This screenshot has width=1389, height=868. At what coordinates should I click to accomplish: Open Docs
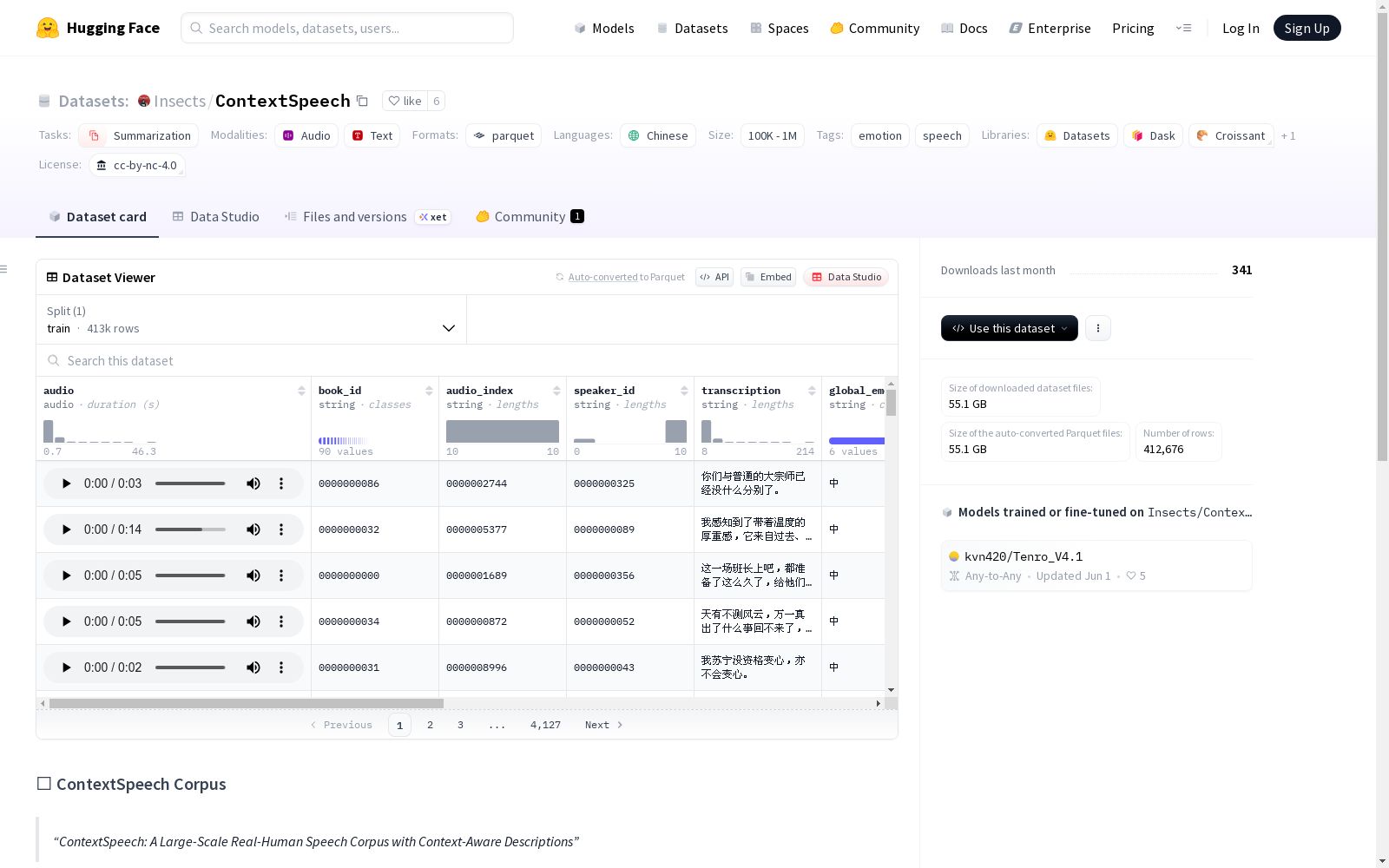click(964, 28)
